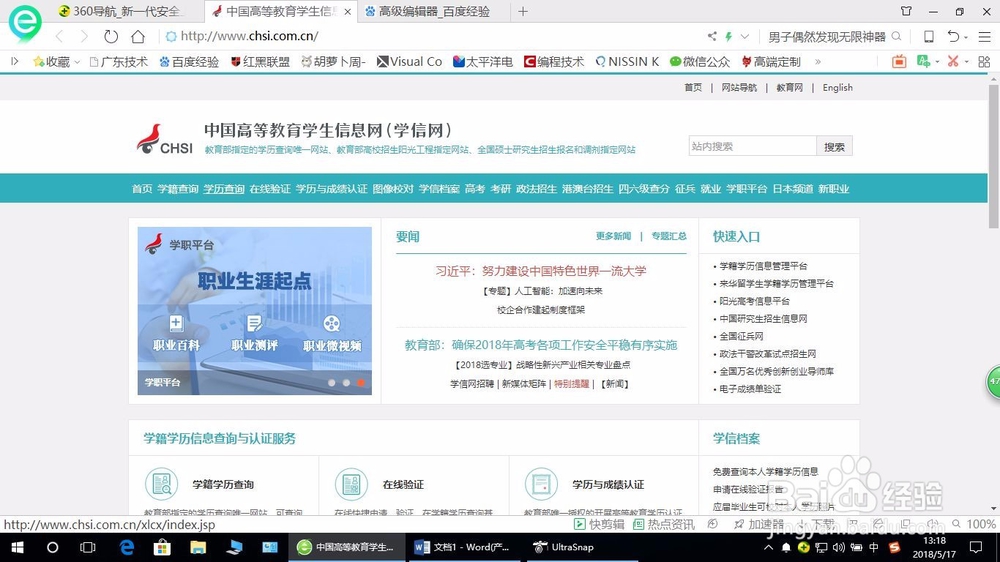Select the 在线验证 menu item
The image size is (1000, 562).
tap(270, 189)
